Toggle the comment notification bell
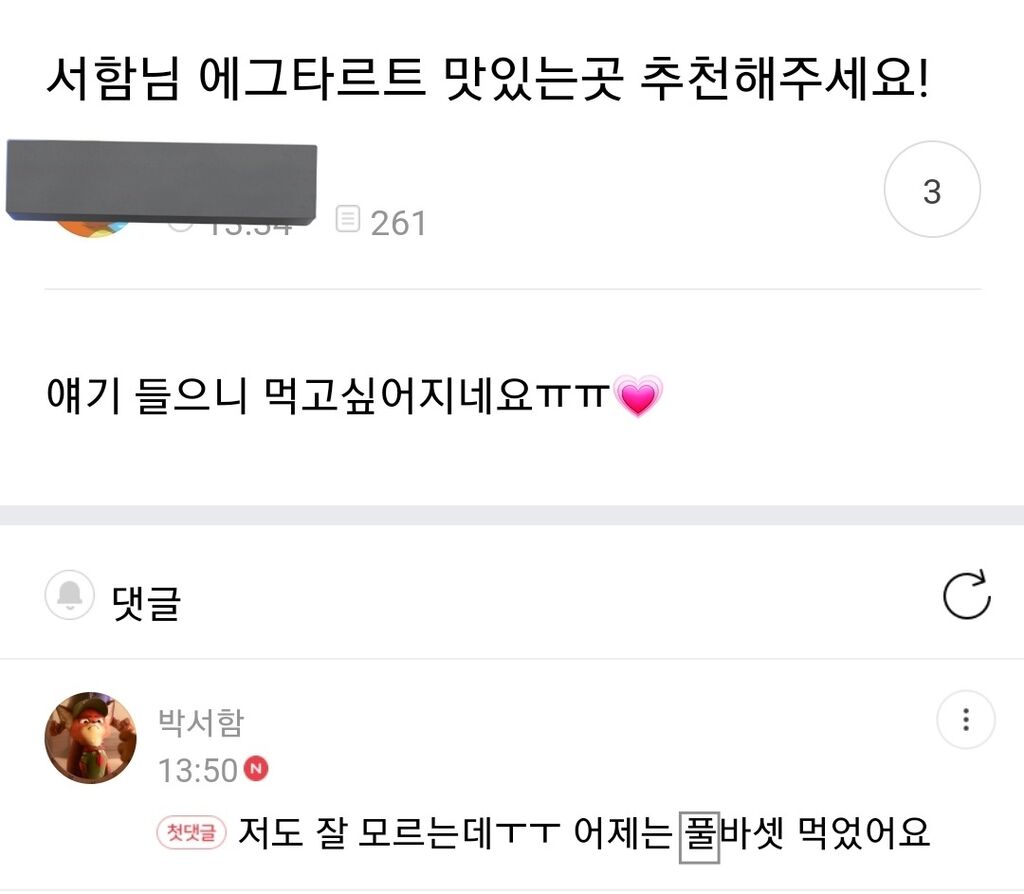 [x=70, y=595]
